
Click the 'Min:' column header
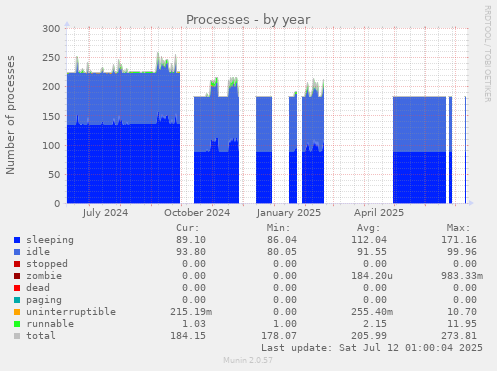coord(278,228)
